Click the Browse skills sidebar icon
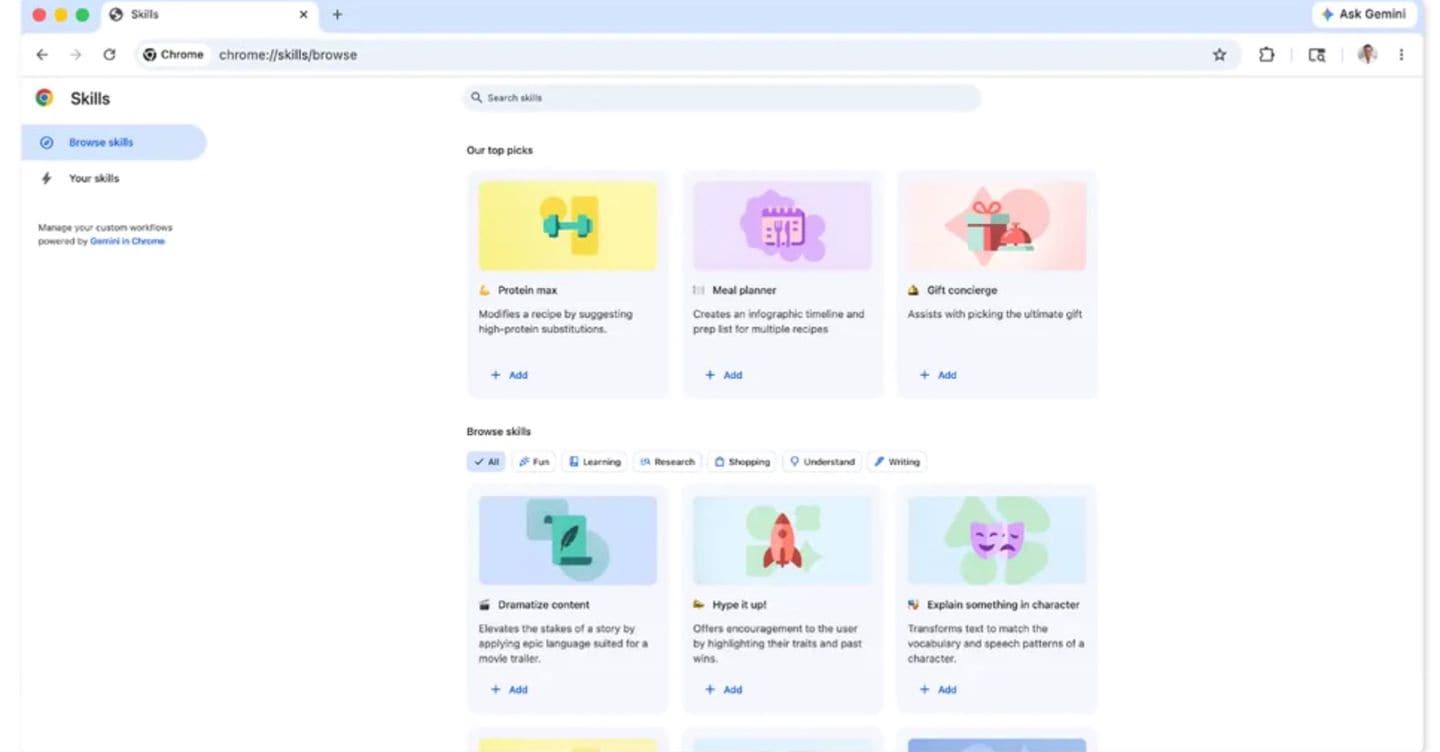 pyautogui.click(x=46, y=141)
